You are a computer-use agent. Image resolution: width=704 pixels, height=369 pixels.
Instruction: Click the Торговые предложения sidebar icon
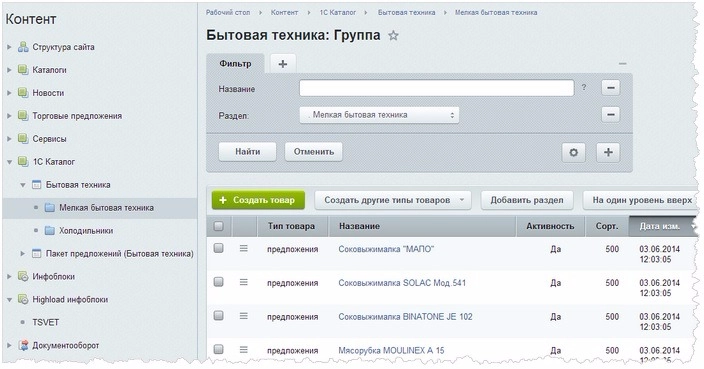23,115
